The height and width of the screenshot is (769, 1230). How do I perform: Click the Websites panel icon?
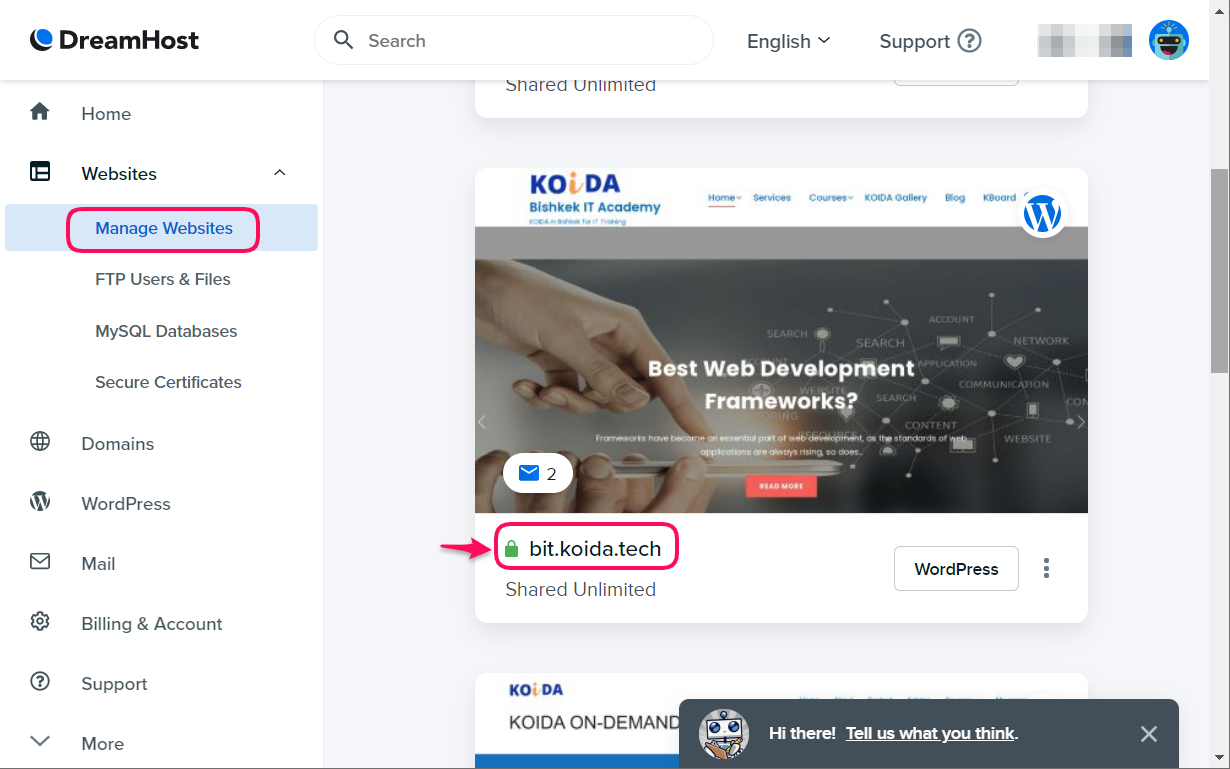coord(40,172)
